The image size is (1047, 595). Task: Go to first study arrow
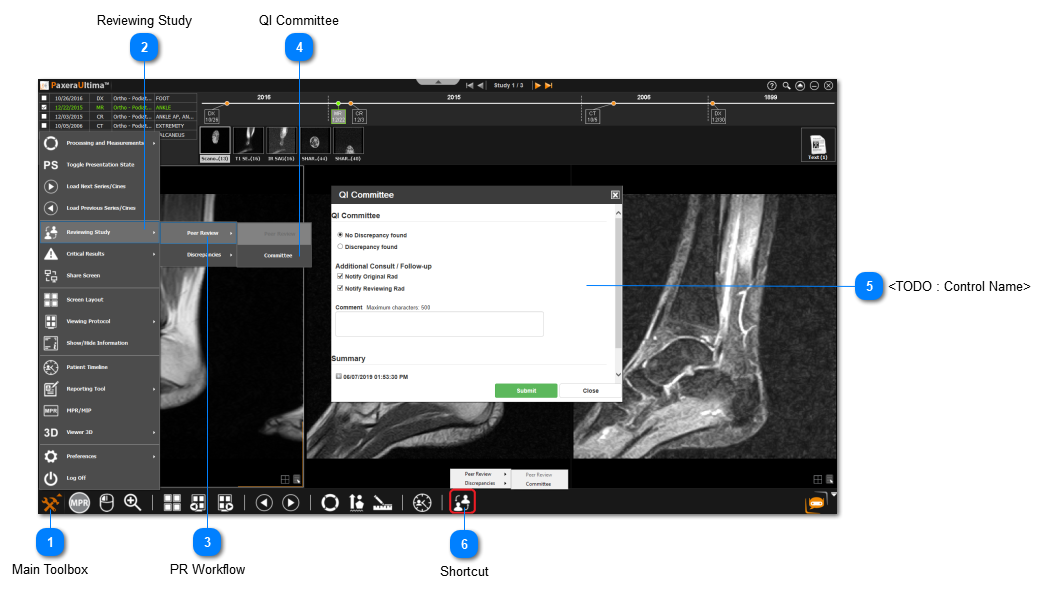pyautogui.click(x=469, y=85)
